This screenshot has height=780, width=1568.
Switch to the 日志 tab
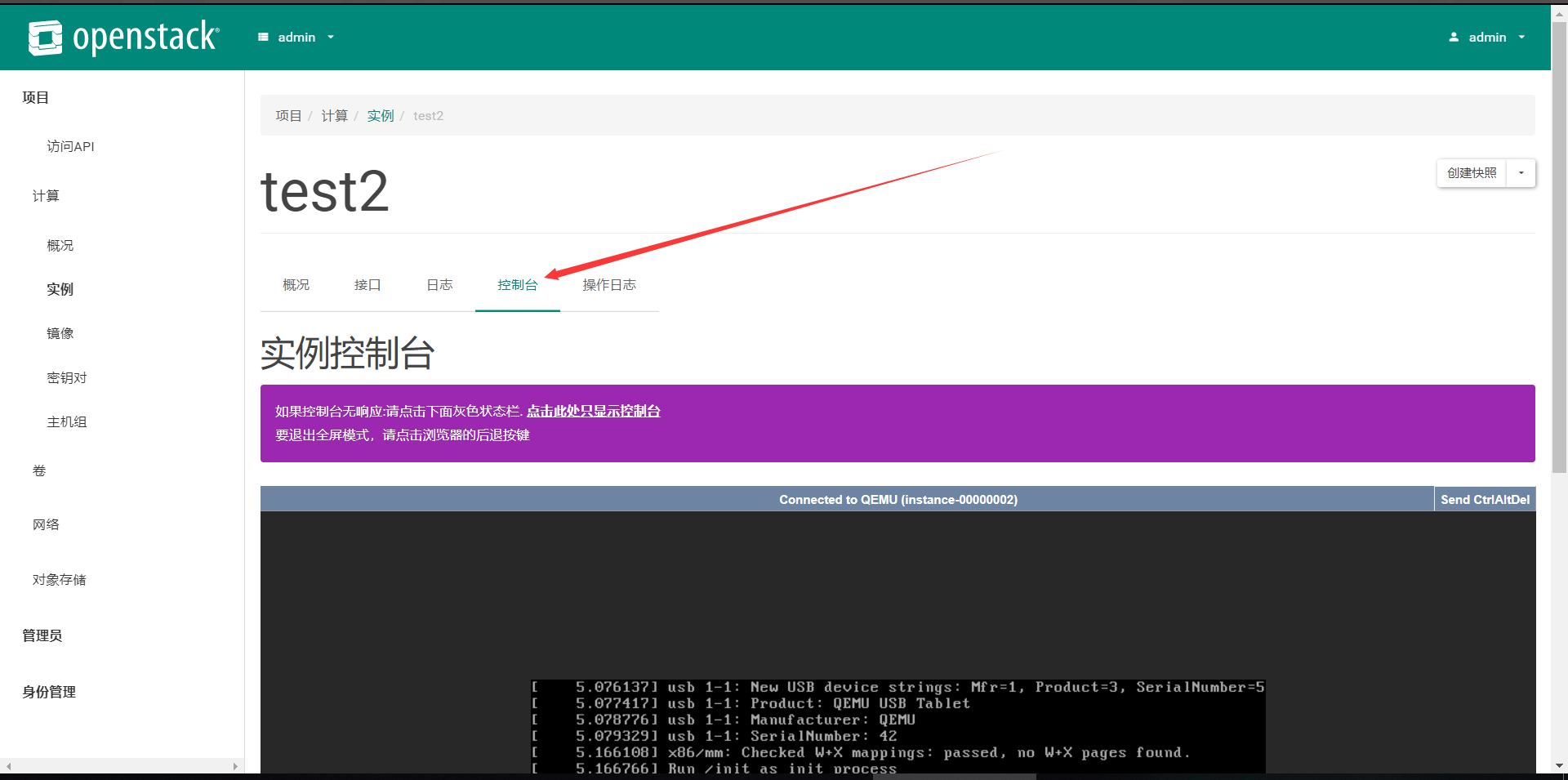coord(439,285)
